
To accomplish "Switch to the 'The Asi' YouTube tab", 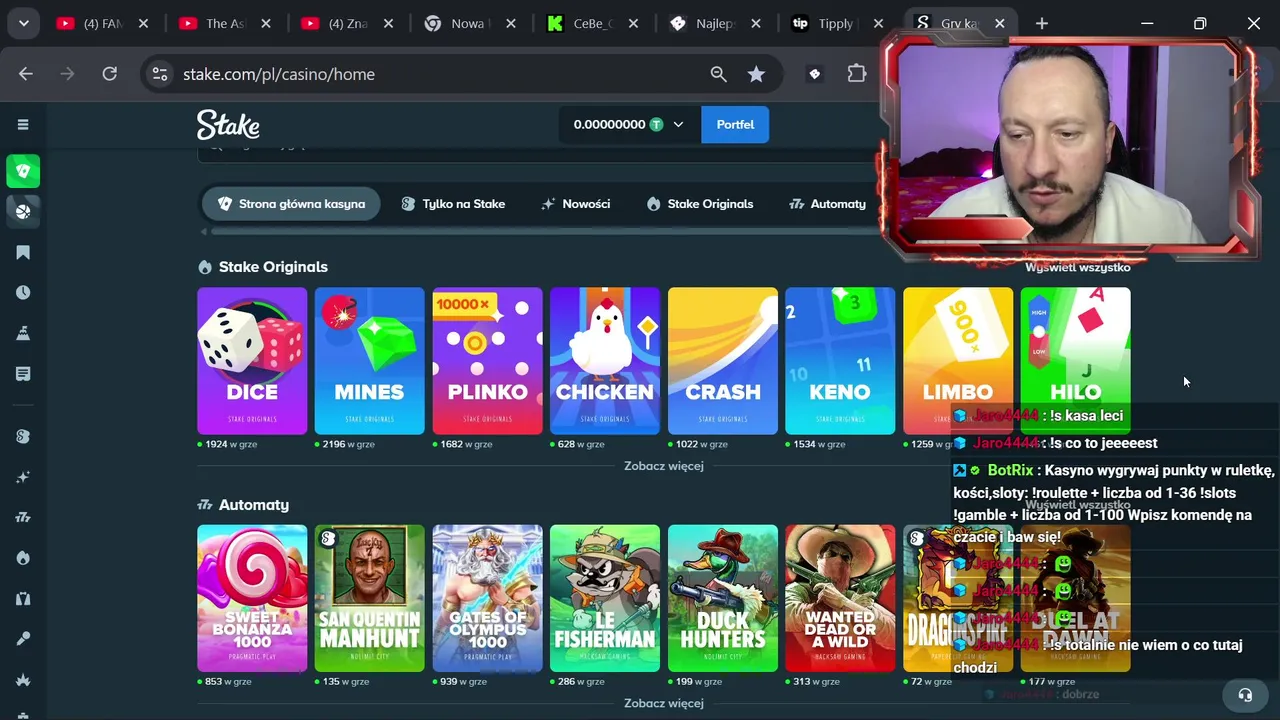I will (227, 23).
